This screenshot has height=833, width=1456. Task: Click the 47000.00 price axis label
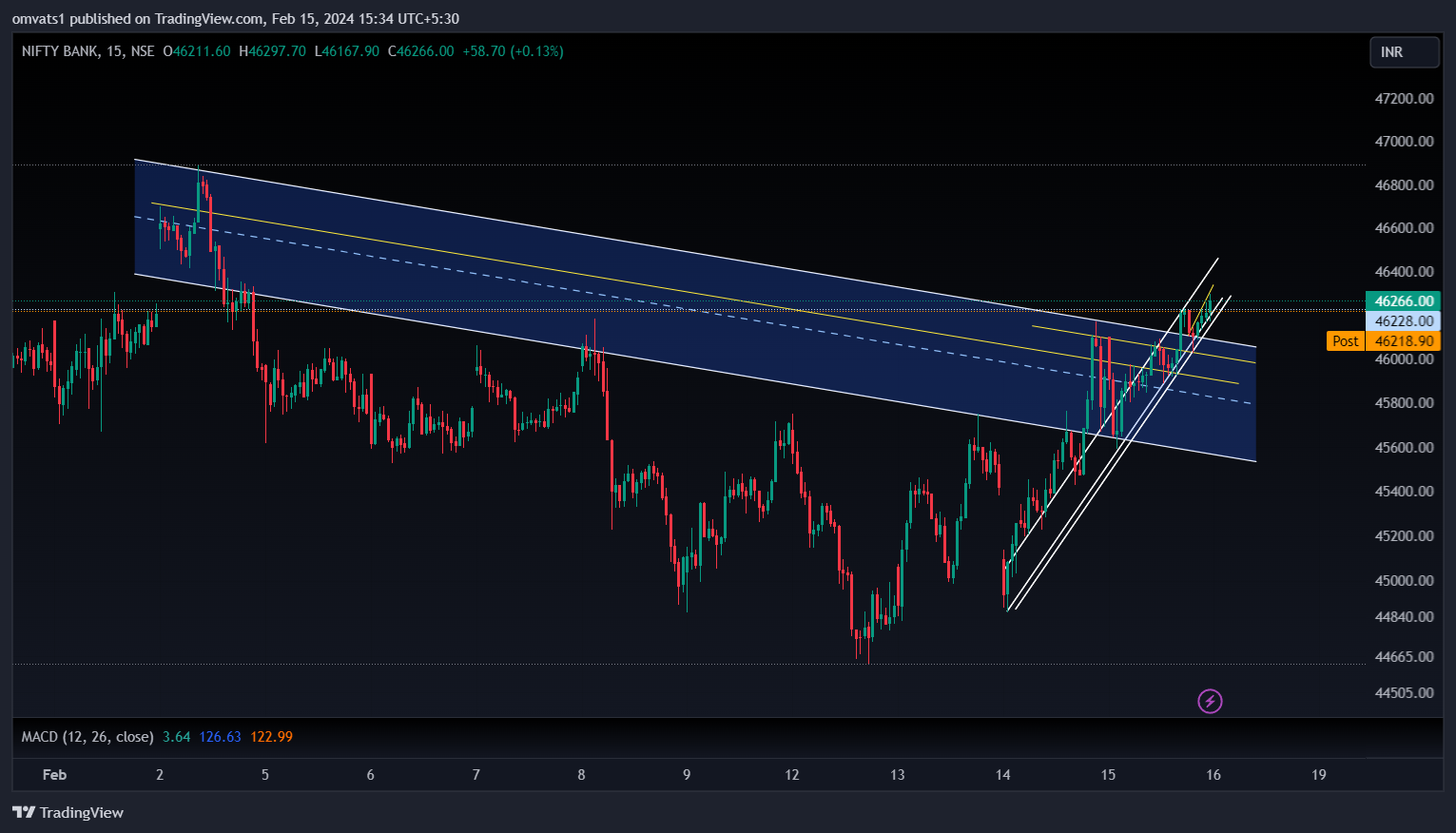pyautogui.click(x=1405, y=142)
